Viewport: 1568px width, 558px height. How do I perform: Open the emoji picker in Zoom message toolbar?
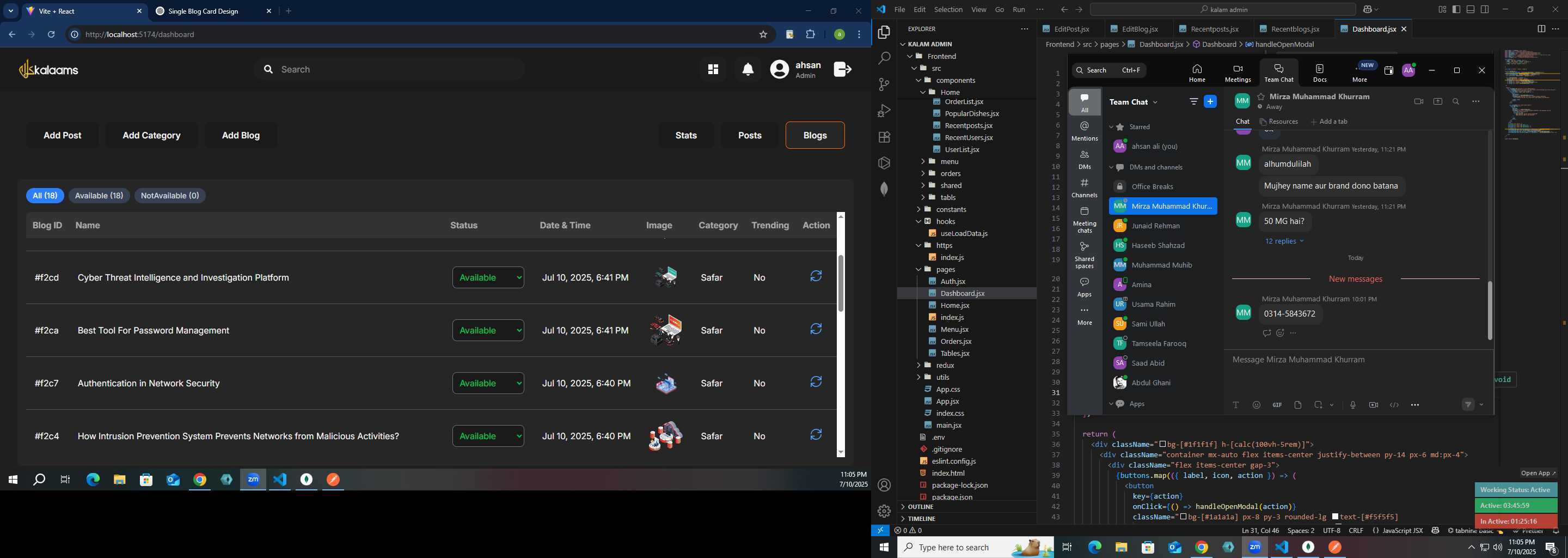coord(1257,405)
